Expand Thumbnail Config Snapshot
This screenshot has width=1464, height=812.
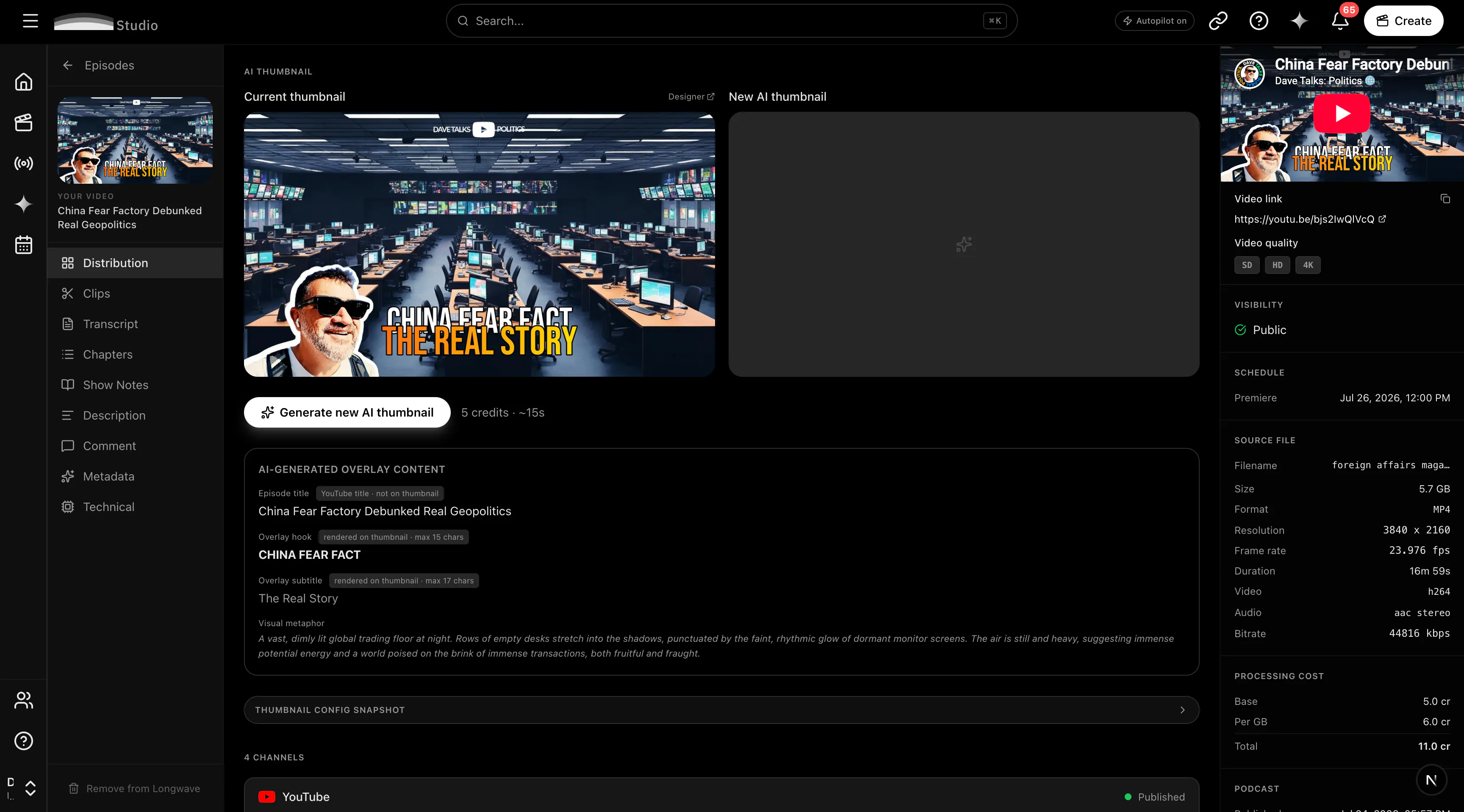point(721,710)
